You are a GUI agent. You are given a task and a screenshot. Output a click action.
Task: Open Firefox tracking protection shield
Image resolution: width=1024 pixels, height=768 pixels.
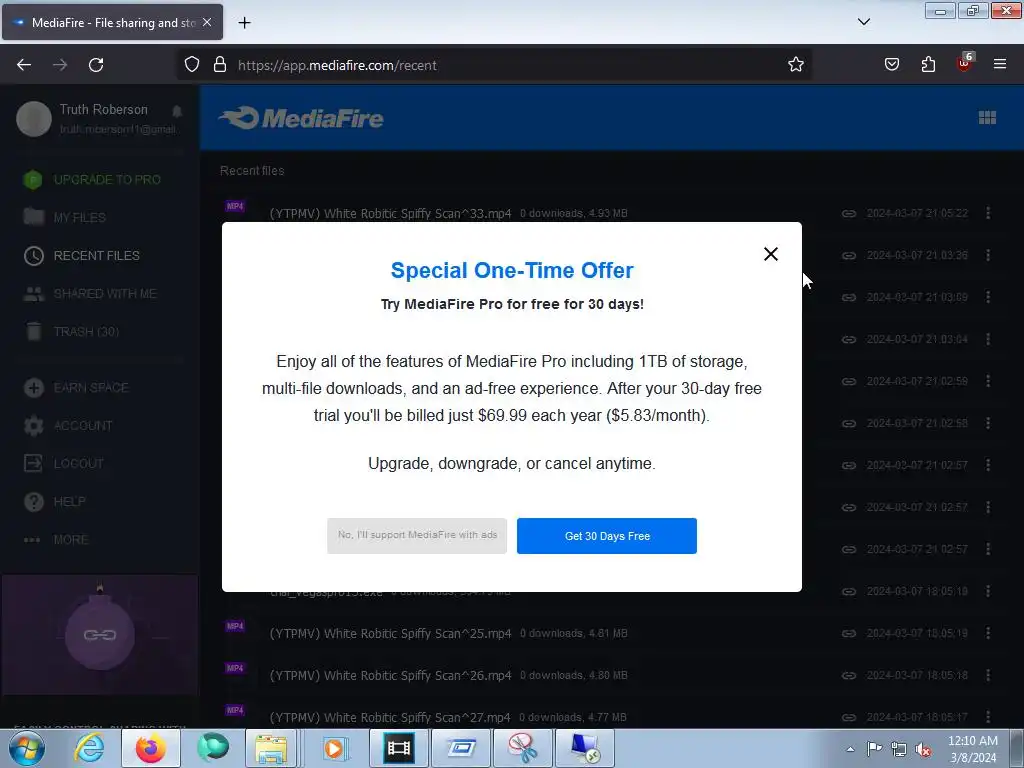coord(191,65)
